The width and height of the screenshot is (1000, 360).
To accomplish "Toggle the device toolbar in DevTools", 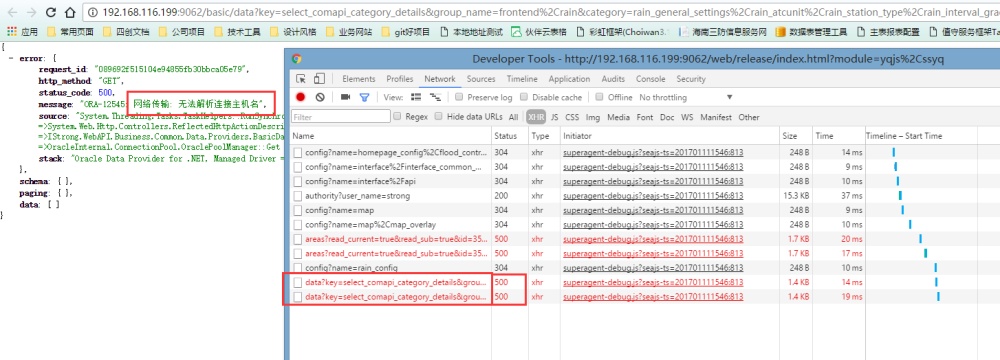I will pos(320,79).
